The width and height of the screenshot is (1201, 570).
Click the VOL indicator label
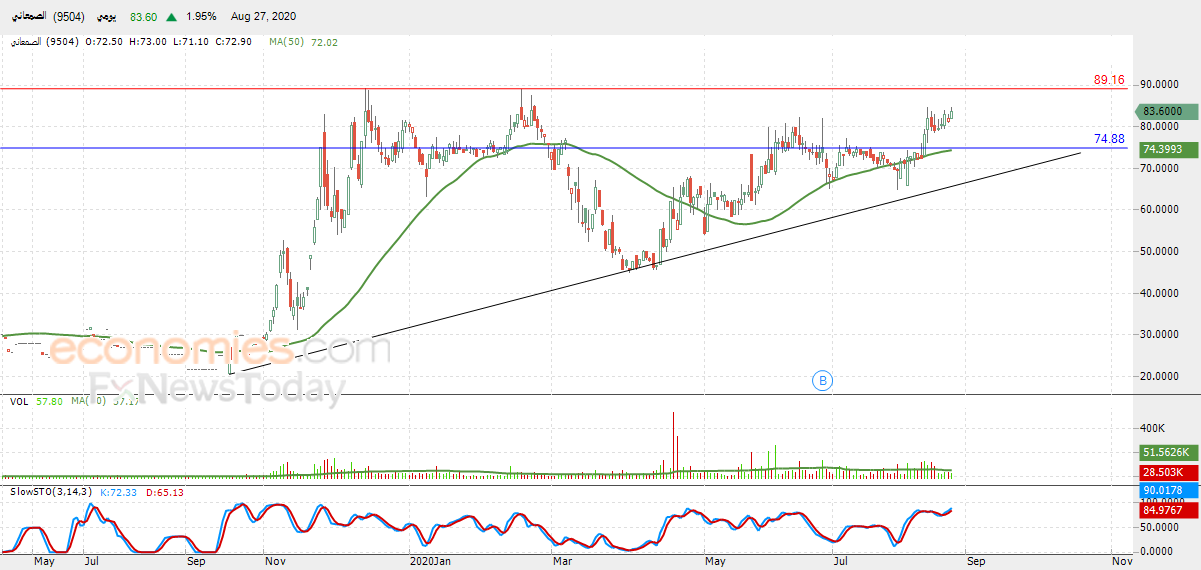(x=18, y=401)
